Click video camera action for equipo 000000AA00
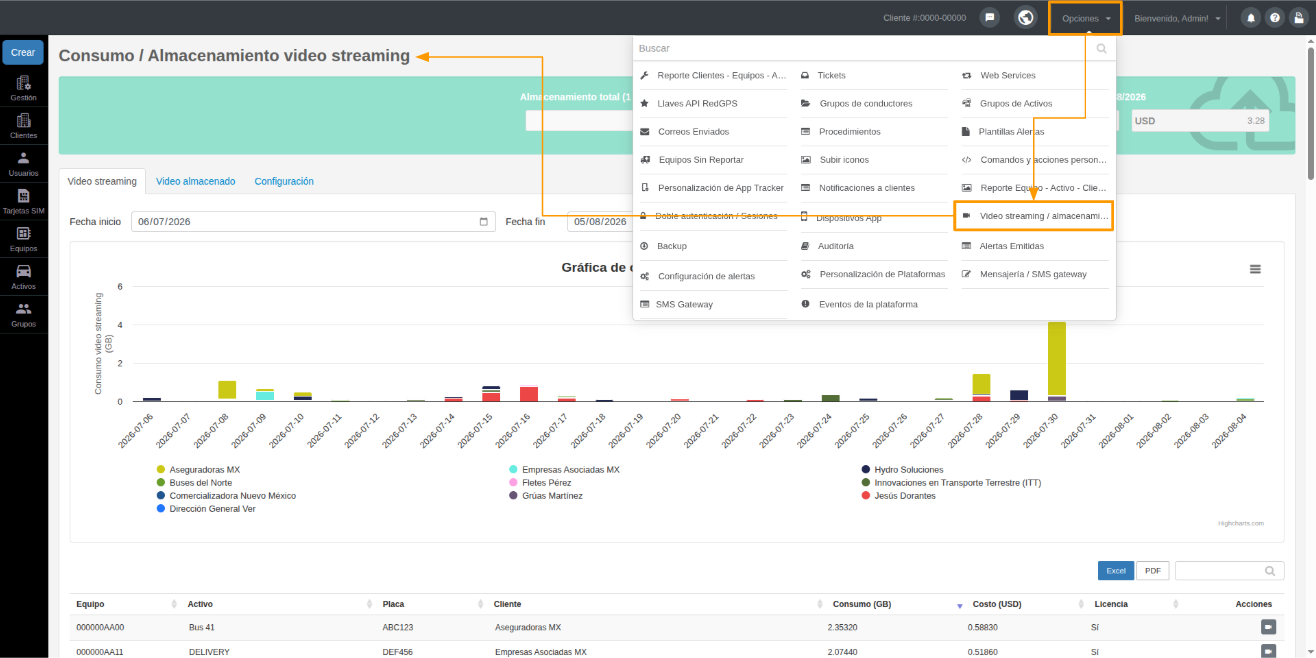Viewport: 1316px width, 658px height. point(1268,627)
